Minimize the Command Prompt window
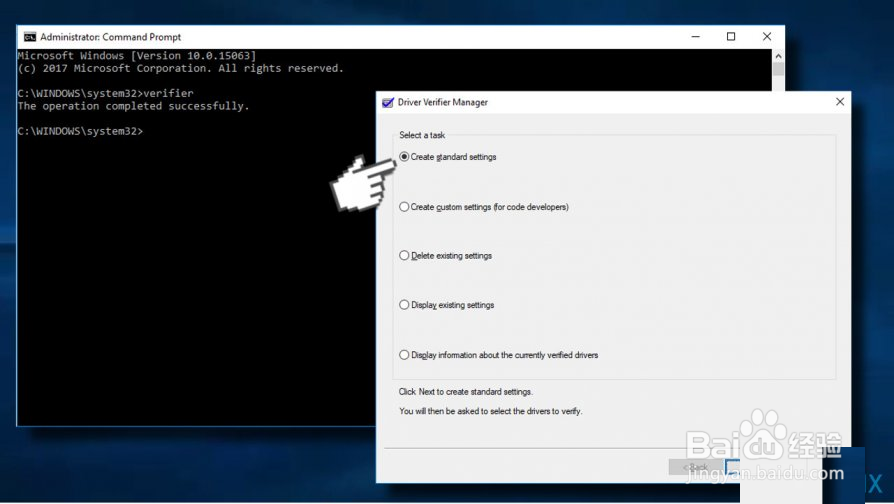894x504 pixels. point(696,36)
